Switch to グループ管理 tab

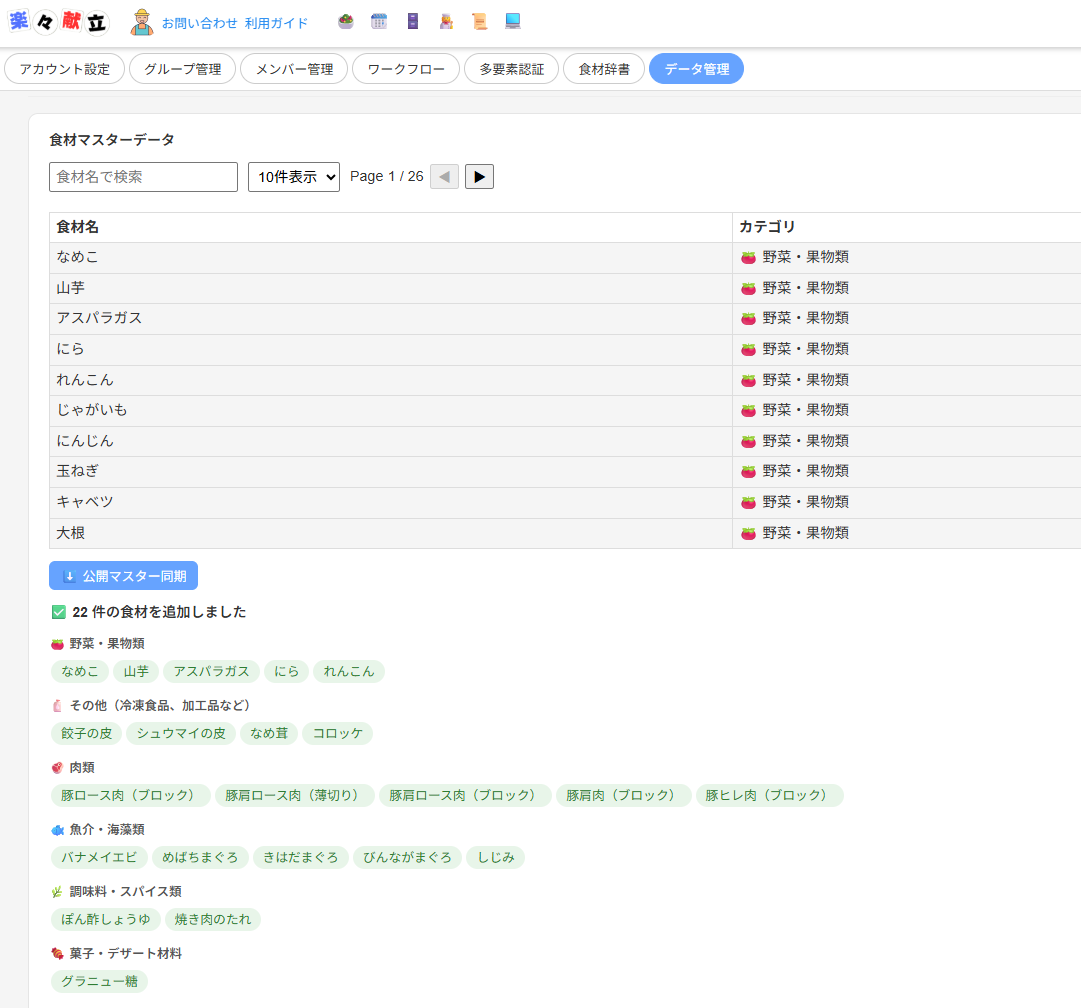[x=183, y=69]
